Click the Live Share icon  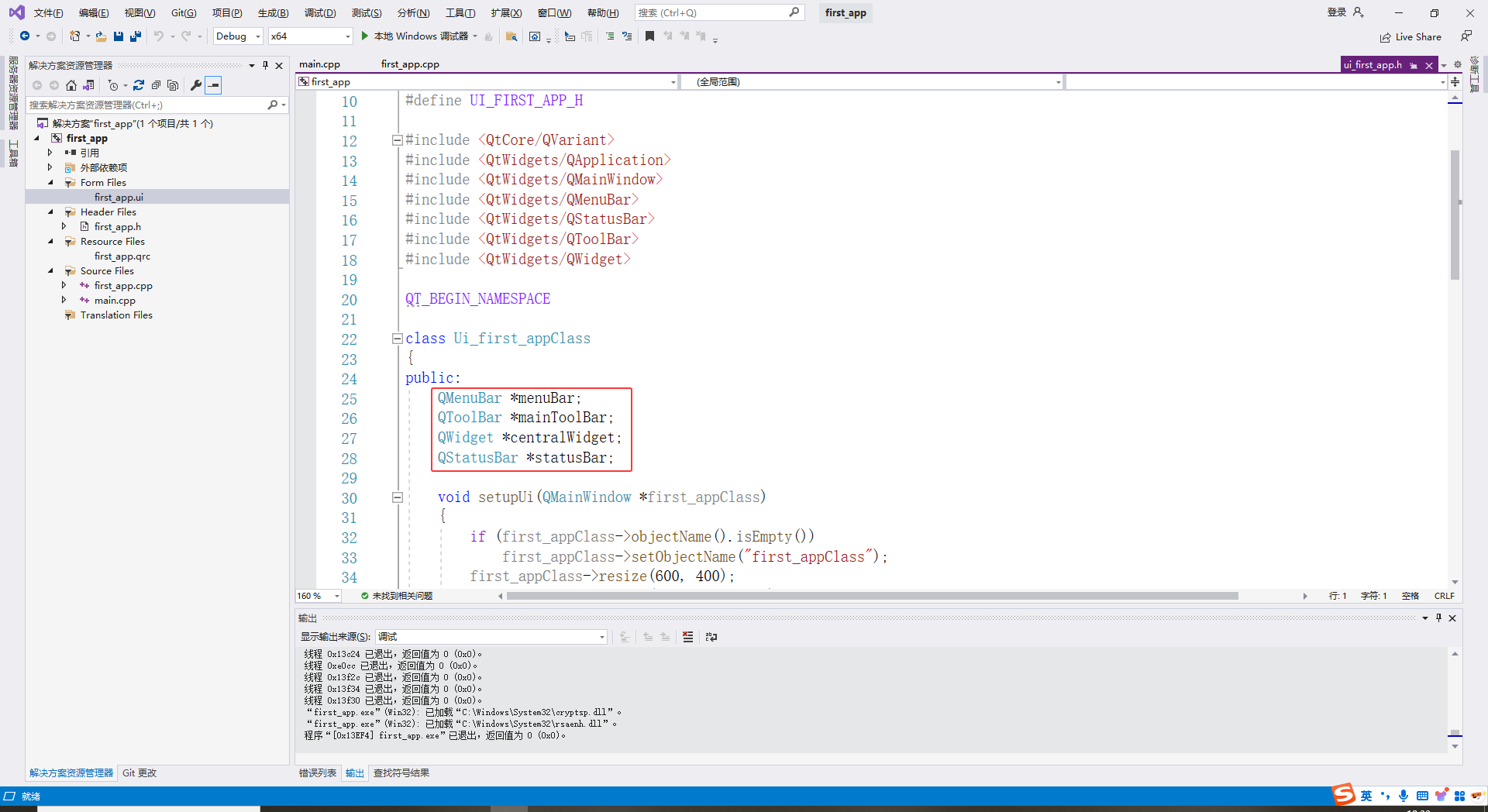pyautogui.click(x=1385, y=37)
